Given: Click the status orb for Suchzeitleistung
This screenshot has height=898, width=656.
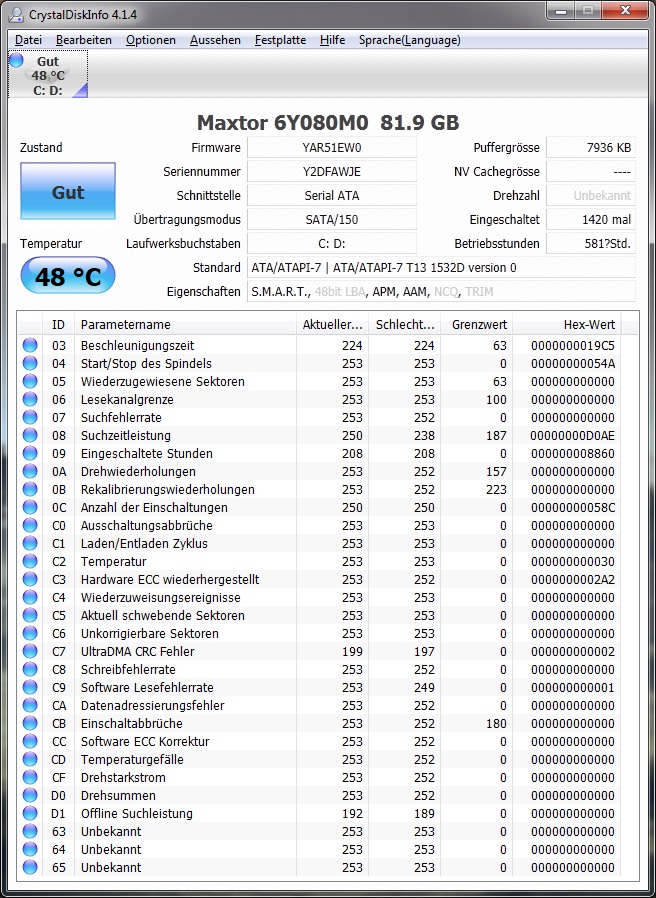Looking at the screenshot, I should point(30,436).
